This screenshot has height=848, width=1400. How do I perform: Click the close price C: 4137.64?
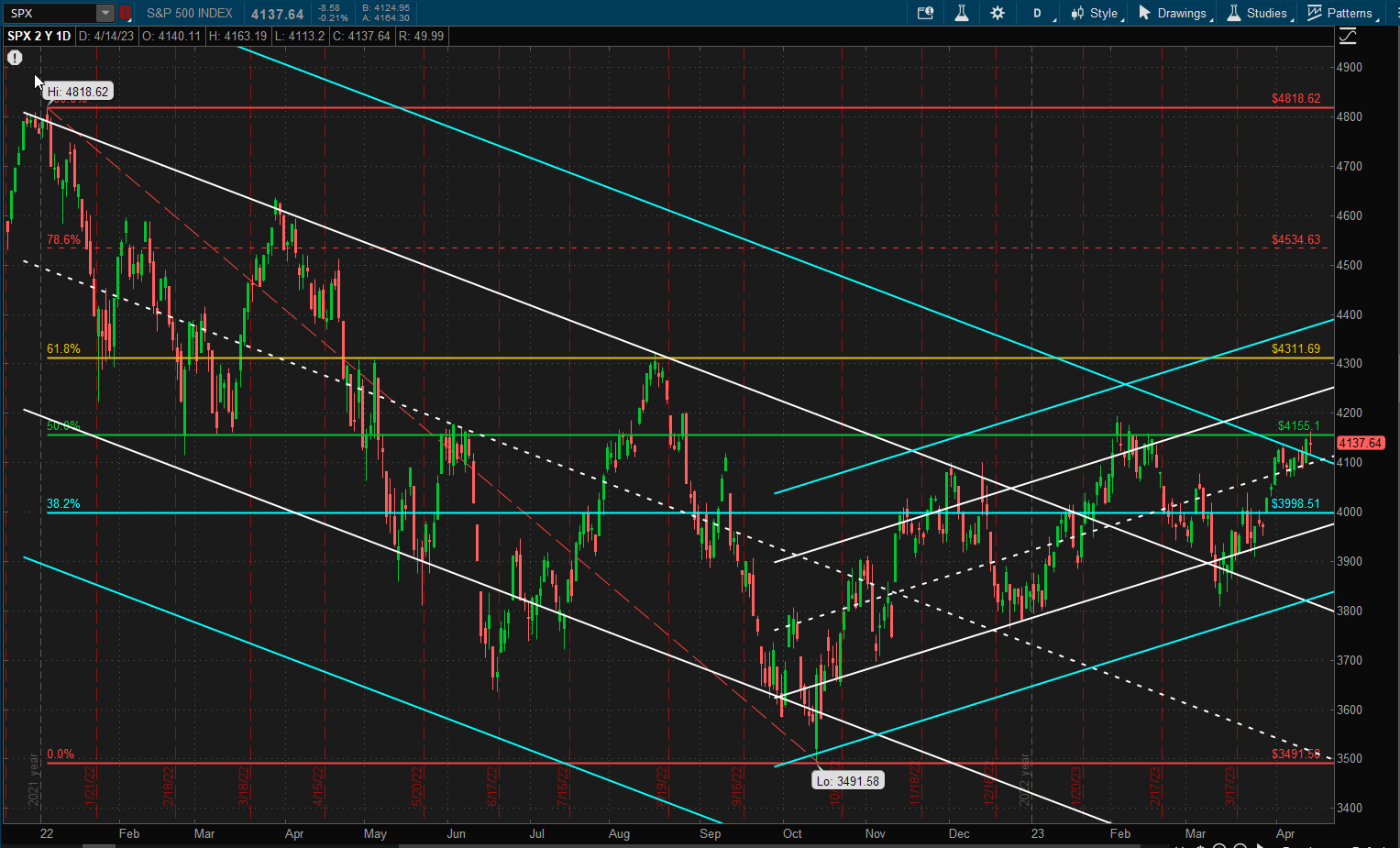361,36
